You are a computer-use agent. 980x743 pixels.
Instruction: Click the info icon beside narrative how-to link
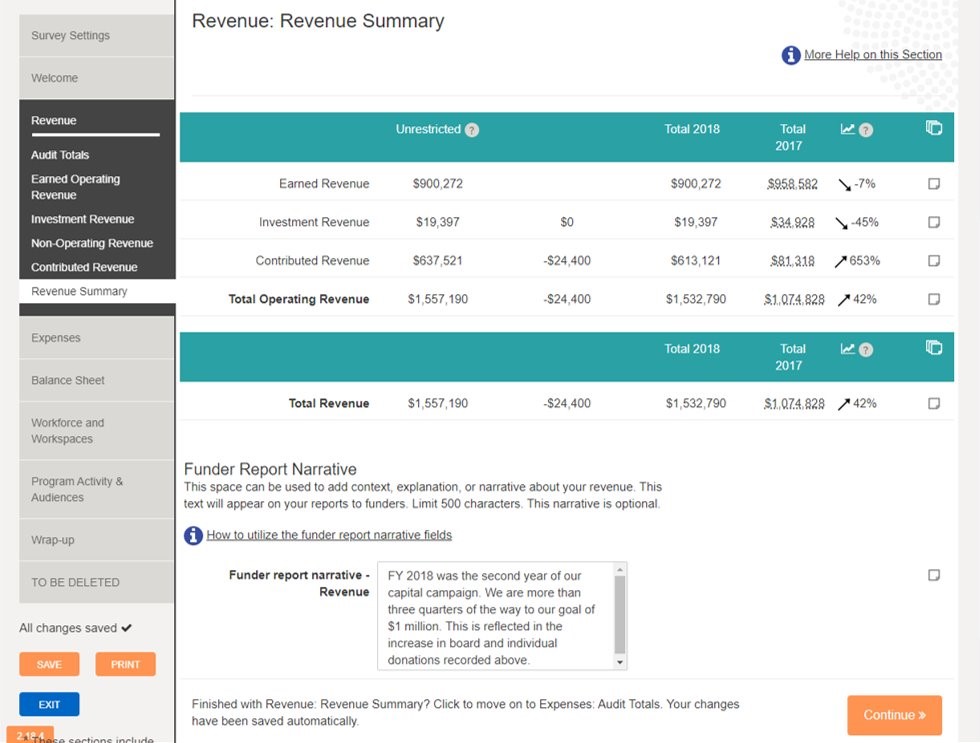(x=194, y=536)
